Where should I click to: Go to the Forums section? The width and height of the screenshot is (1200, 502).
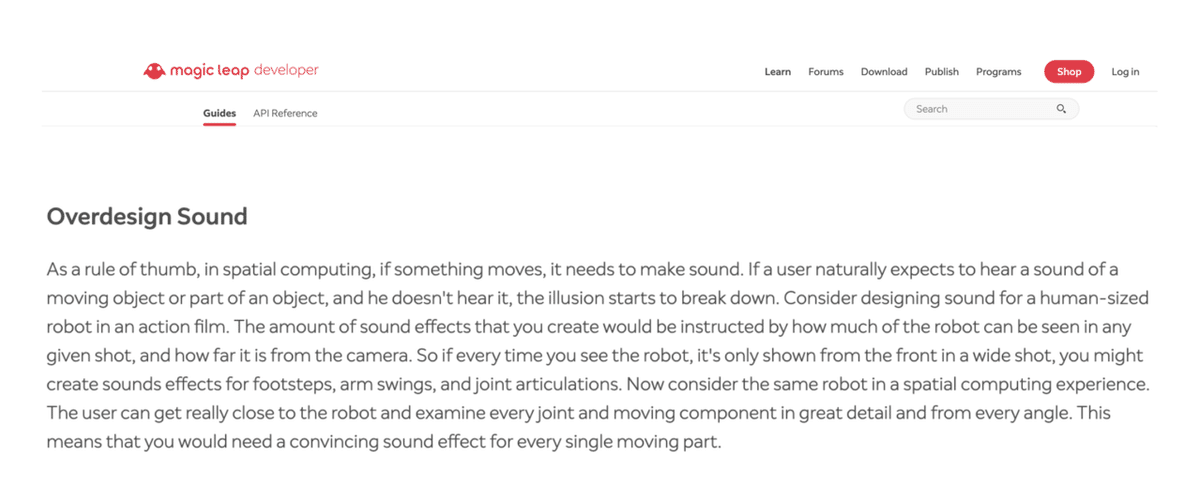coord(826,72)
